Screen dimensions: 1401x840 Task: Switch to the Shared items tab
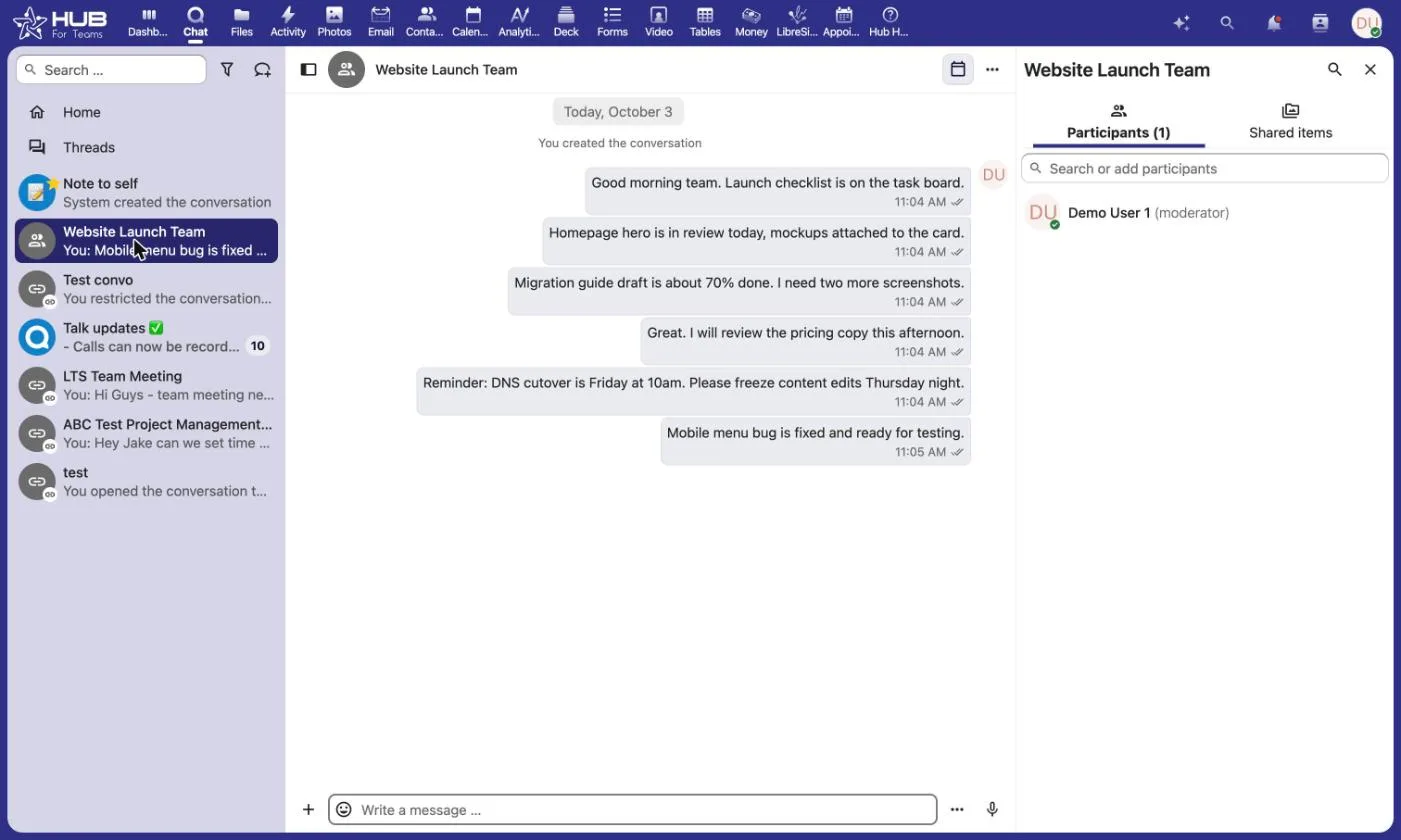pos(1290,122)
